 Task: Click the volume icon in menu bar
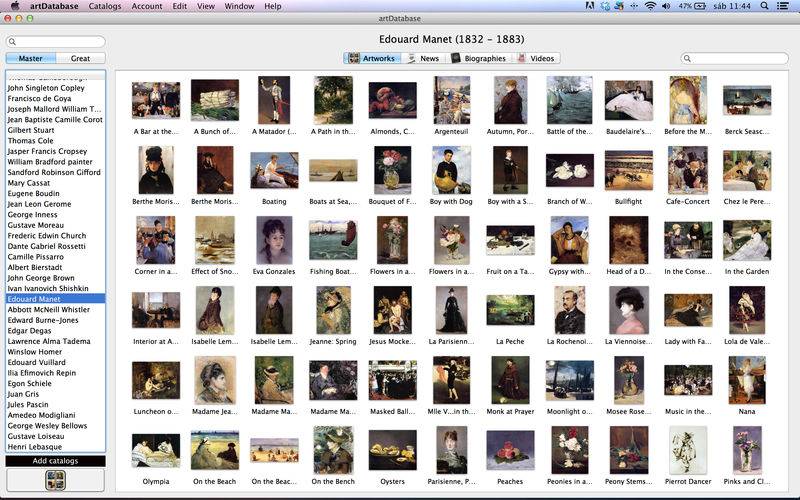pyautogui.click(x=666, y=6)
